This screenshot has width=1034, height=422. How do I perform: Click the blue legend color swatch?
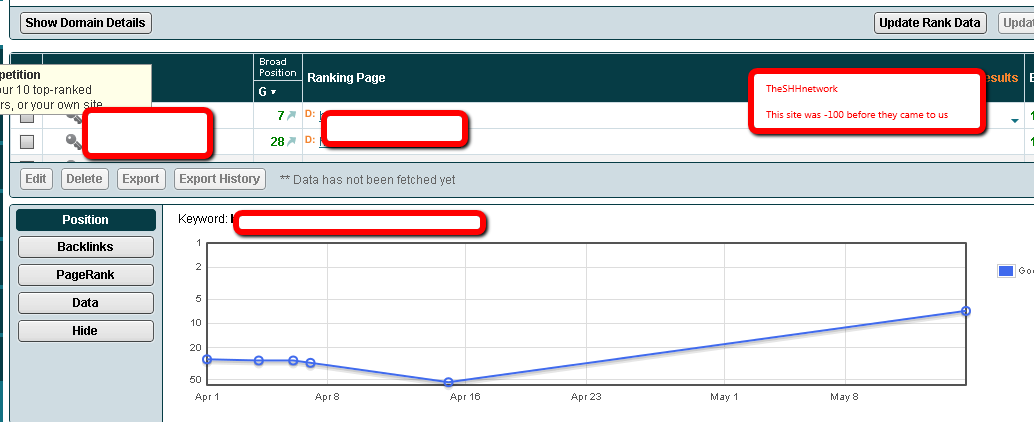[x=1006, y=271]
